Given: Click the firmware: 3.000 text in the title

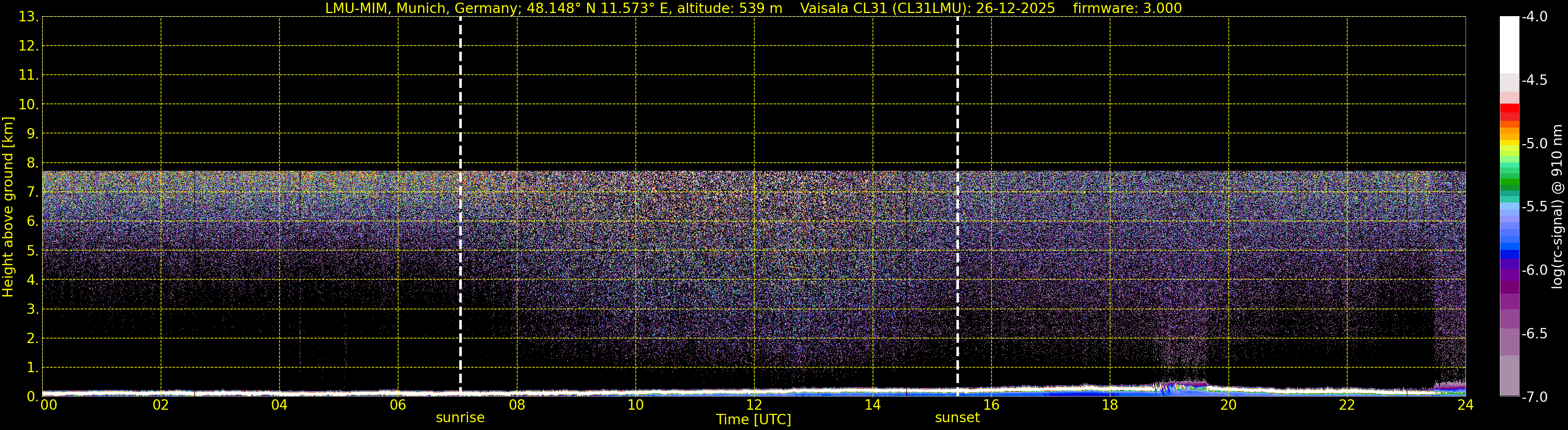Looking at the screenshot, I should pyautogui.click(x=1126, y=8).
